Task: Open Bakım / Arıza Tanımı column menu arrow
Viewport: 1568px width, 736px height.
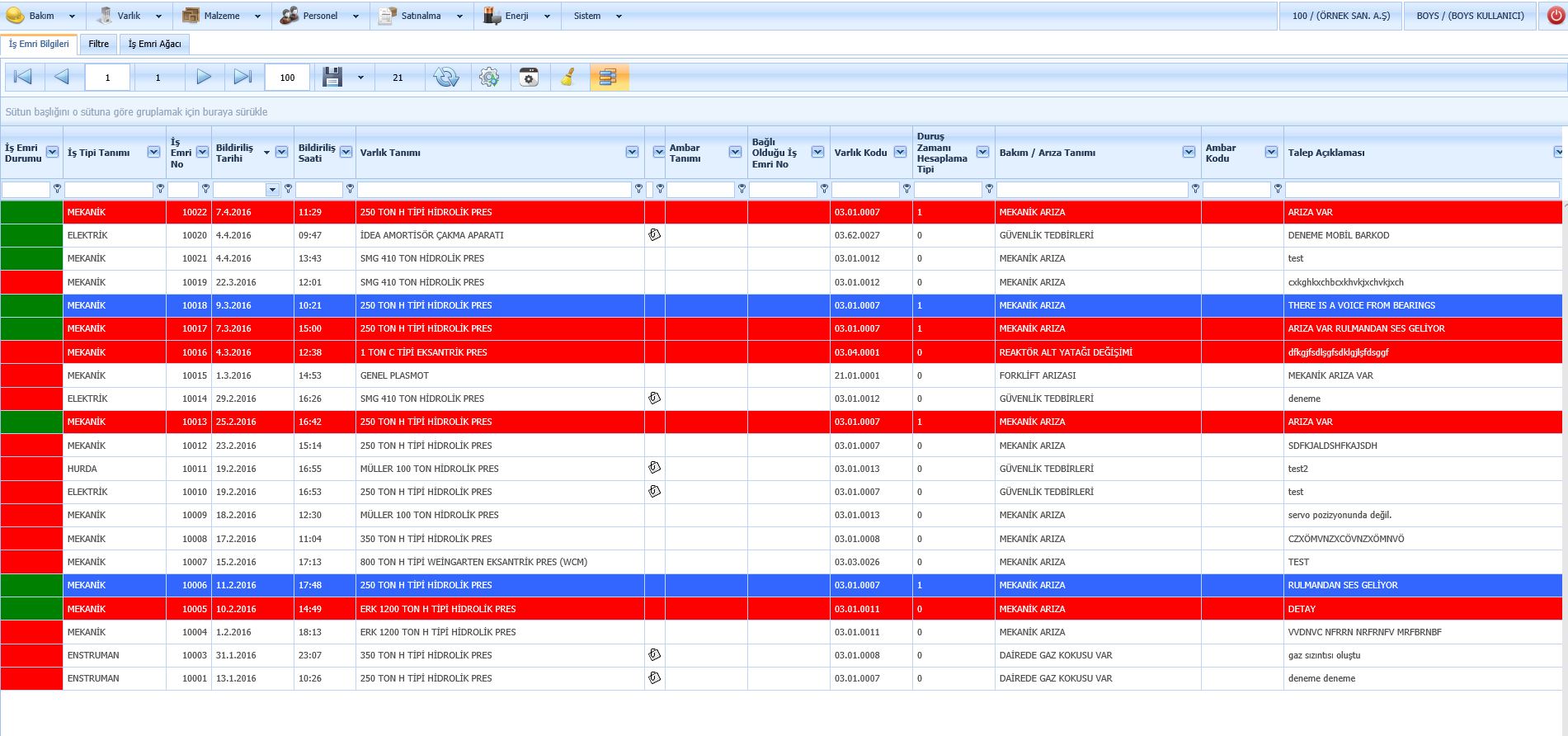Action: (x=1189, y=152)
